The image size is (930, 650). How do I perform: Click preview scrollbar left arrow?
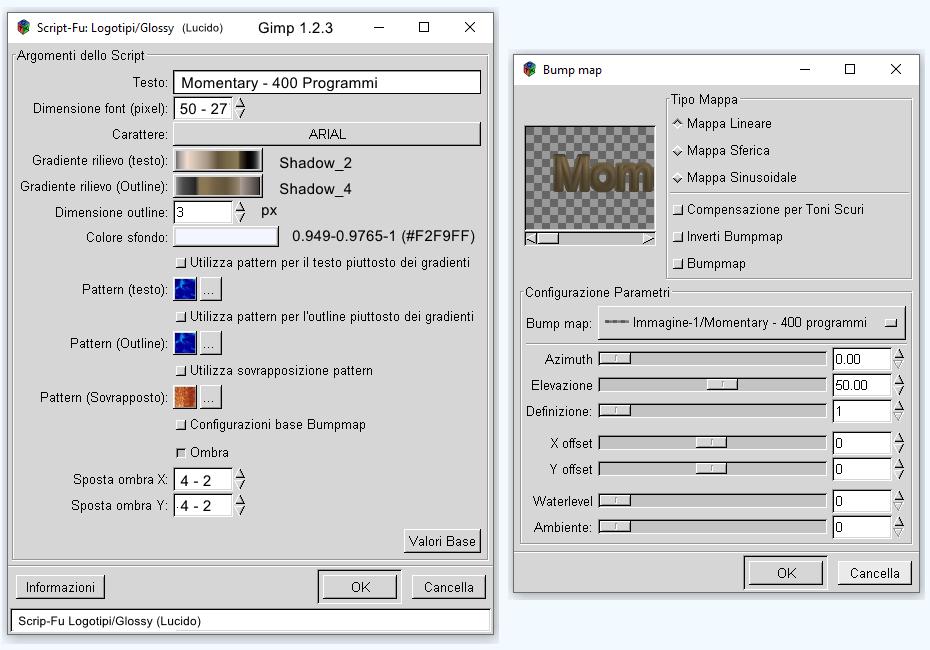tap(531, 238)
